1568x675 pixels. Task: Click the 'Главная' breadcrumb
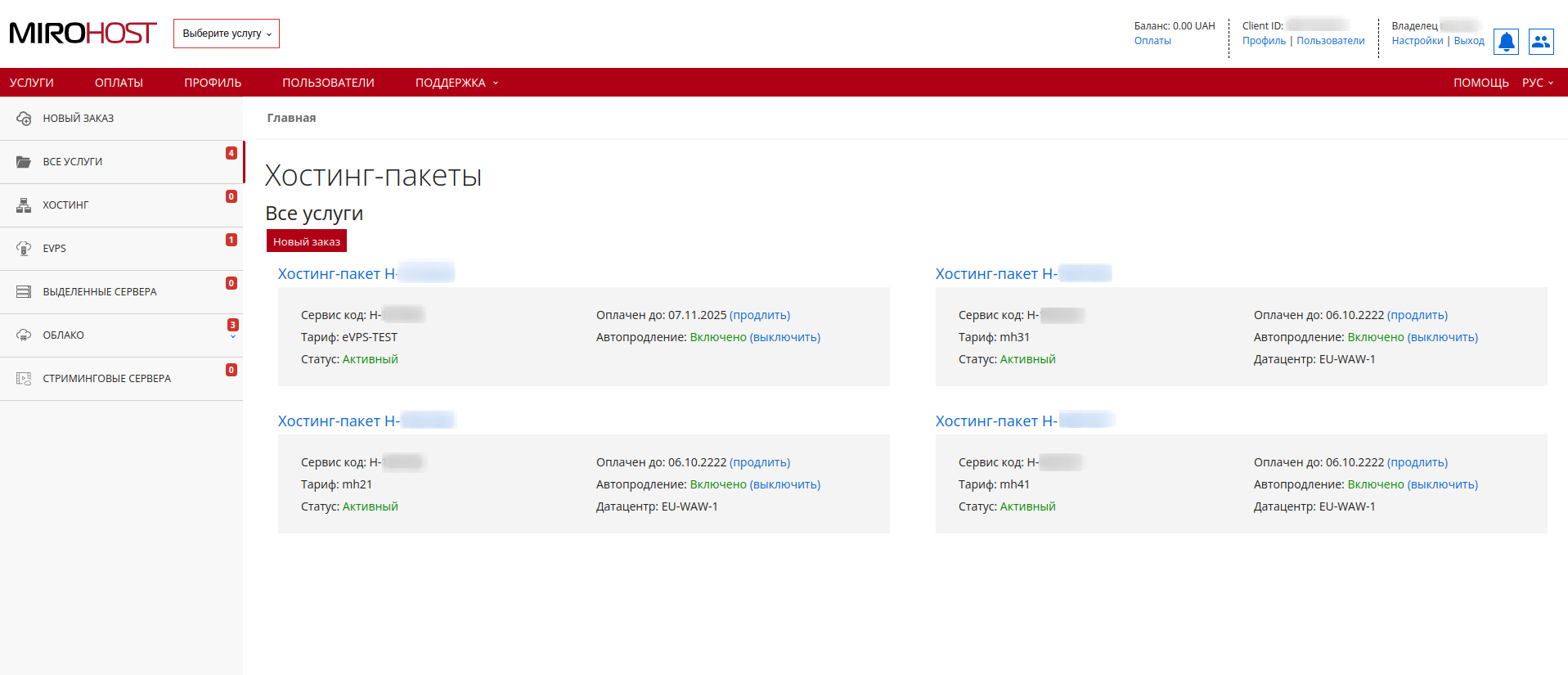(x=291, y=118)
